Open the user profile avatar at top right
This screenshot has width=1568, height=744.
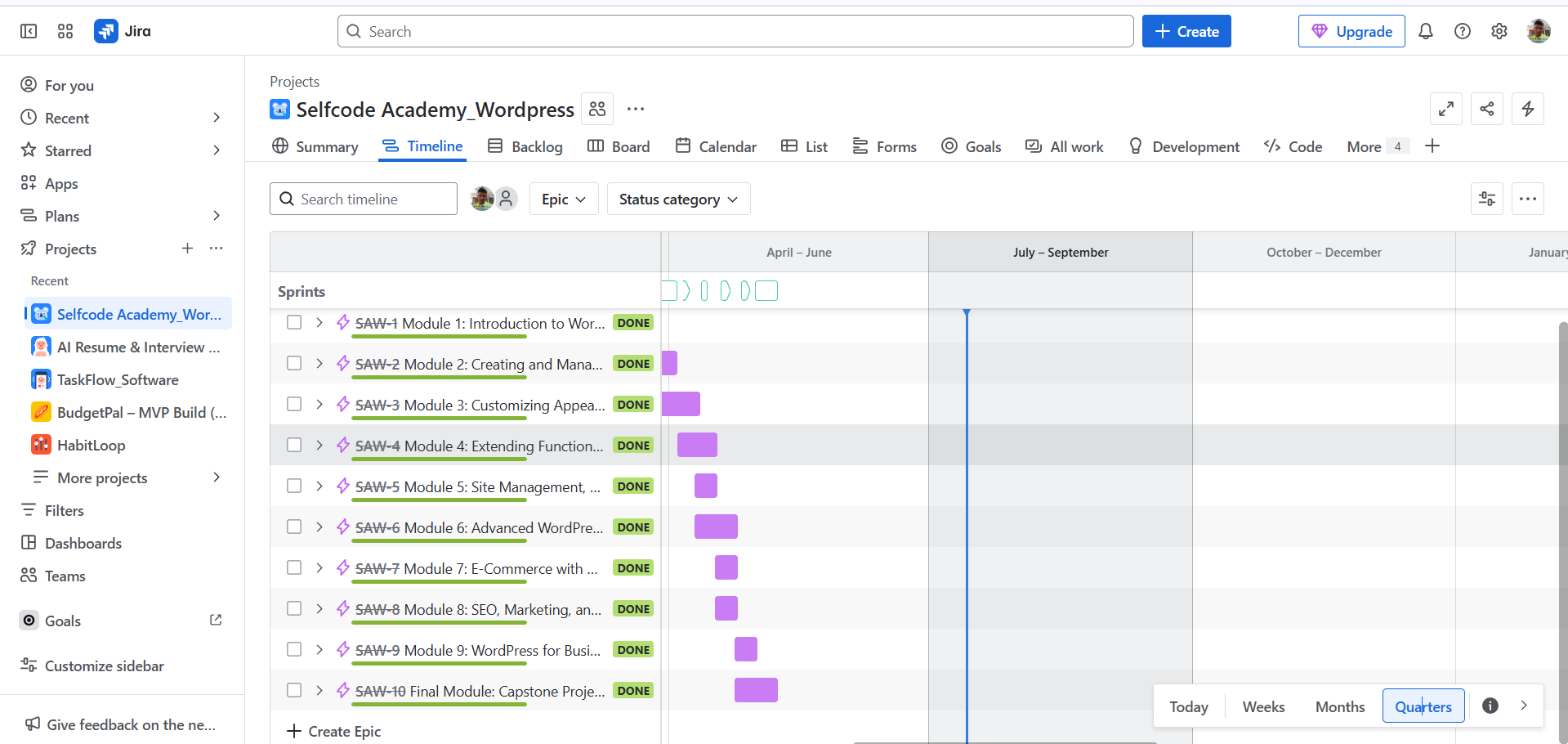[x=1539, y=31]
